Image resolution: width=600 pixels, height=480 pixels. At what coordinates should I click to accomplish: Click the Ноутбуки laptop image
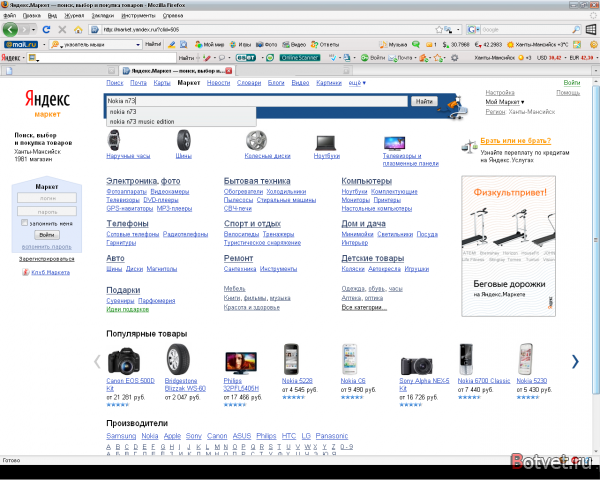(326, 143)
